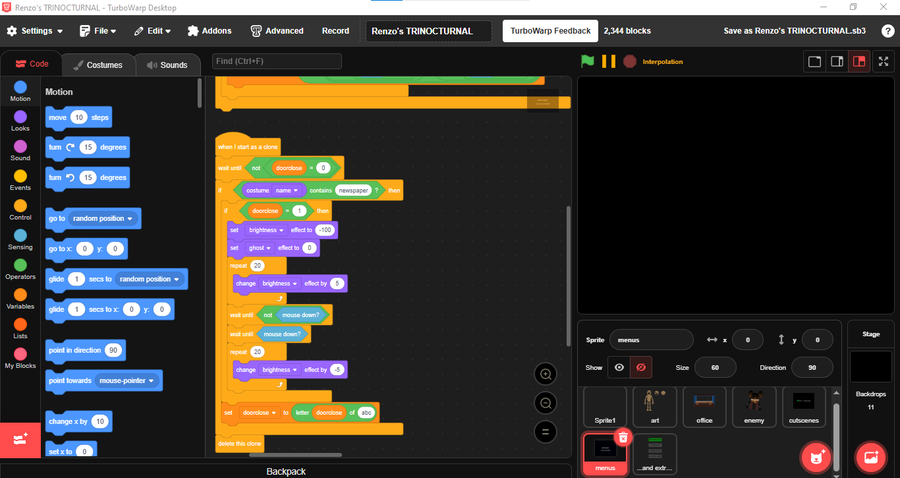Switch to the Code tab
This screenshot has height=478, width=900.
pos(32,64)
